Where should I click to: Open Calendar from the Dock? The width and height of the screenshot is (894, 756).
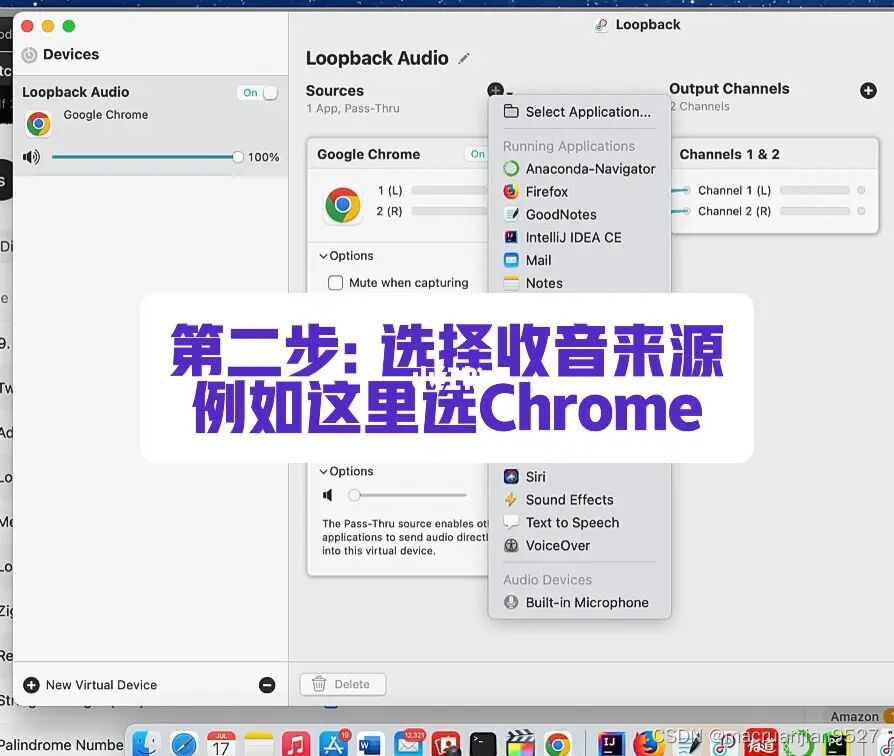(x=221, y=743)
